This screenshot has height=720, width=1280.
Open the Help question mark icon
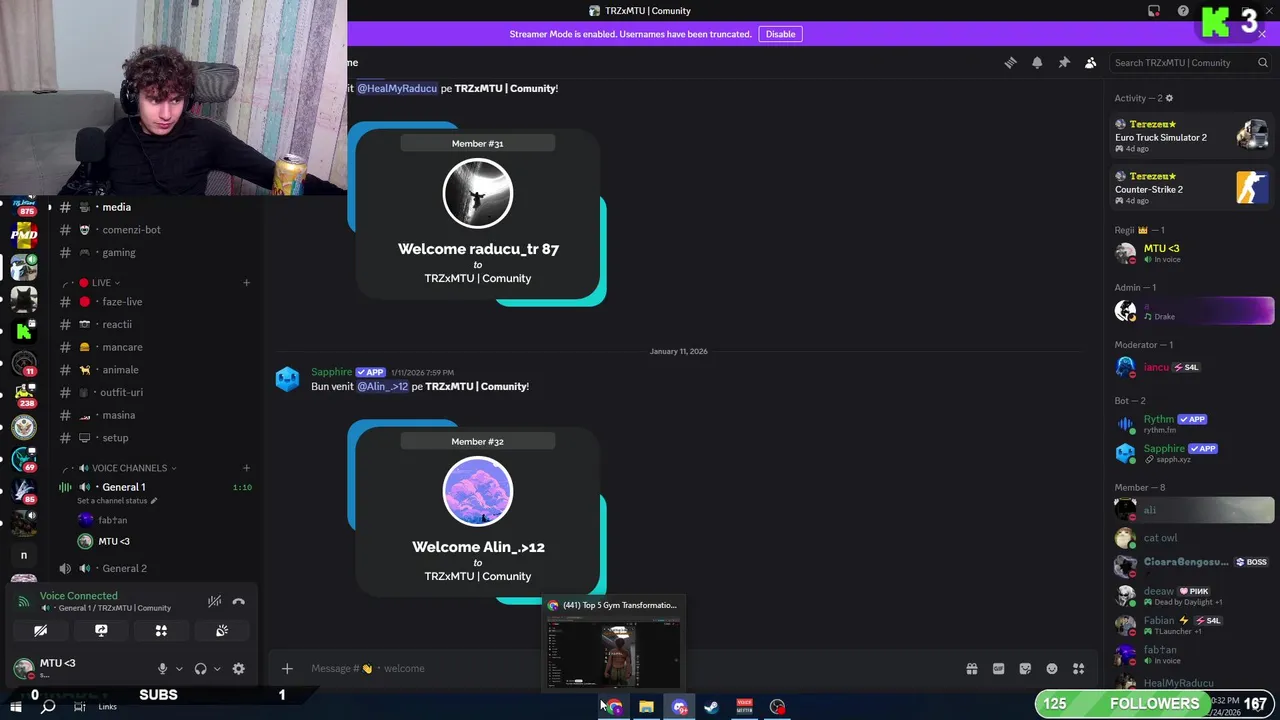(x=1183, y=11)
